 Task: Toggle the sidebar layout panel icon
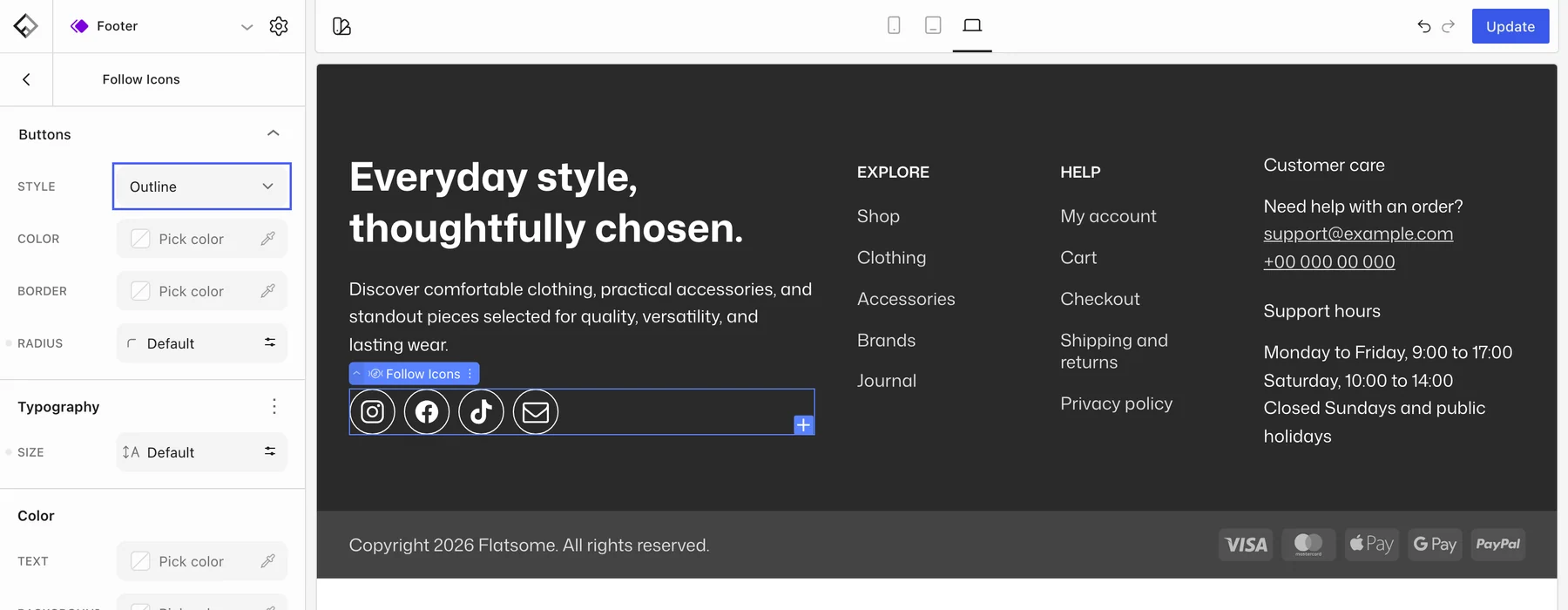click(341, 26)
